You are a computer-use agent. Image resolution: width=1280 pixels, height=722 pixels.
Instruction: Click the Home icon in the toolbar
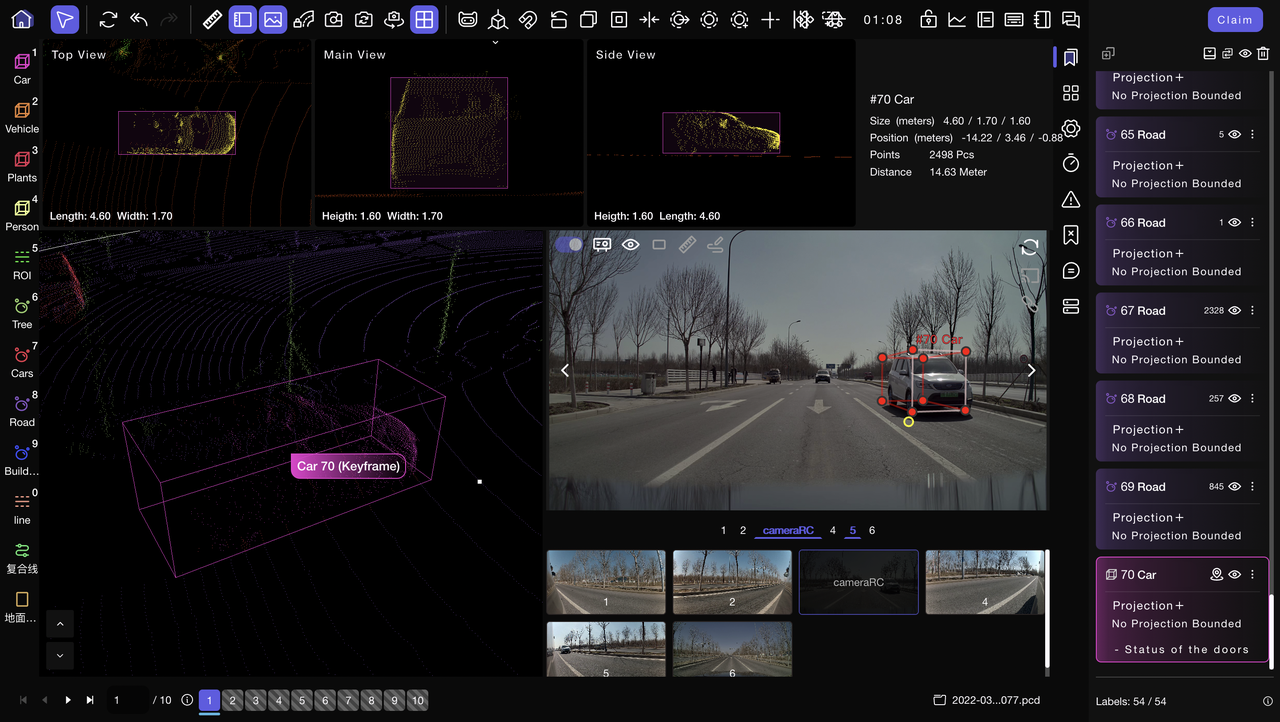click(22, 19)
